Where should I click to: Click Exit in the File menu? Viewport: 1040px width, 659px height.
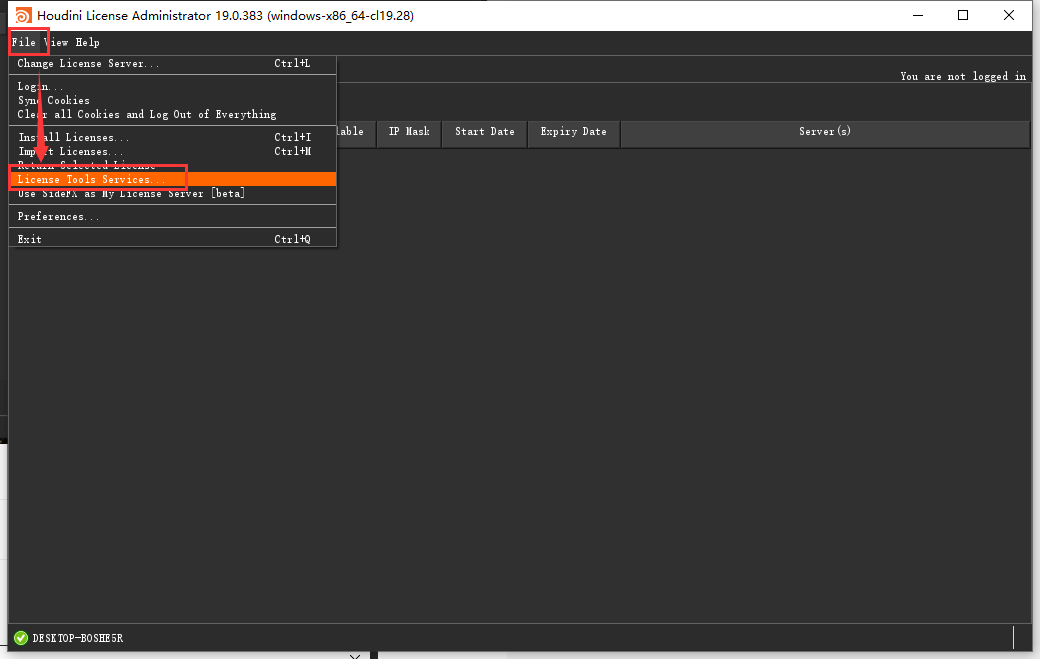tap(172, 239)
